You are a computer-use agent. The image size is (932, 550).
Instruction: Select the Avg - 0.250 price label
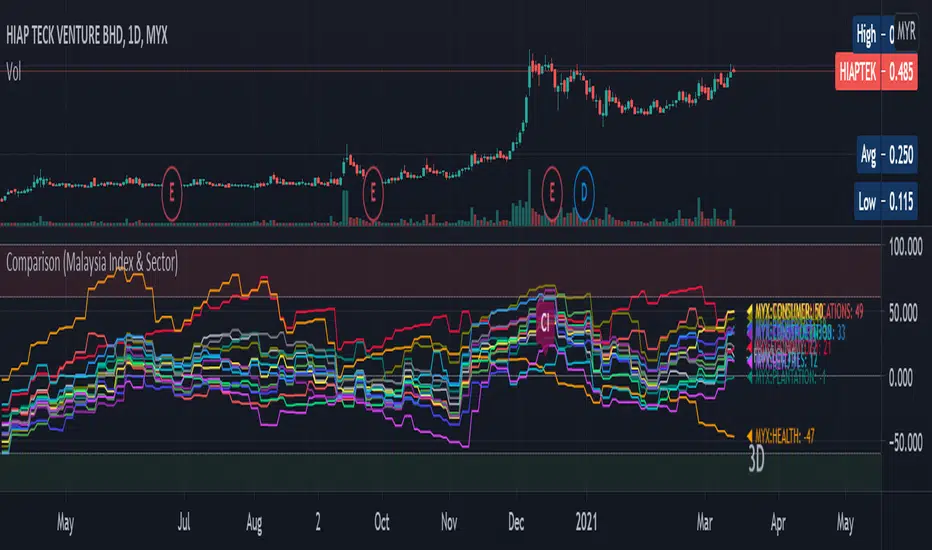tap(886, 155)
